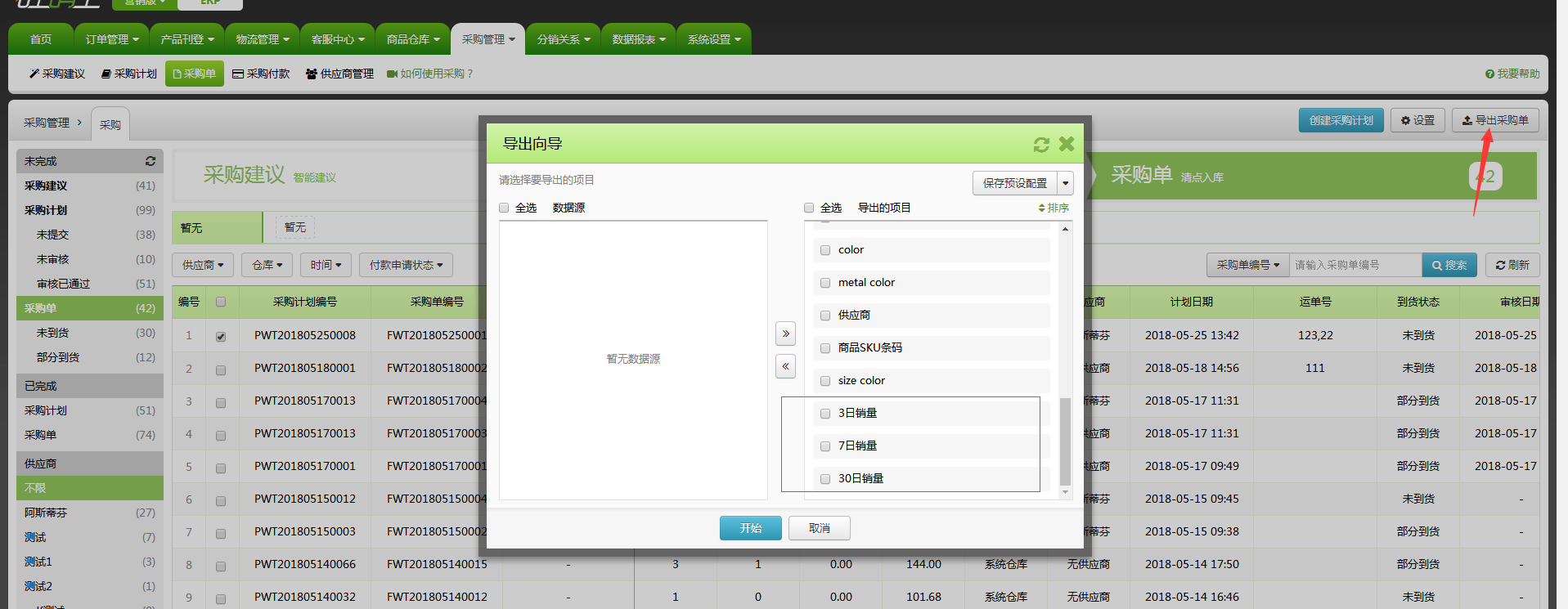Open the 付款申请状态 filter dropdown
This screenshot has width=1568, height=609.
[406, 265]
